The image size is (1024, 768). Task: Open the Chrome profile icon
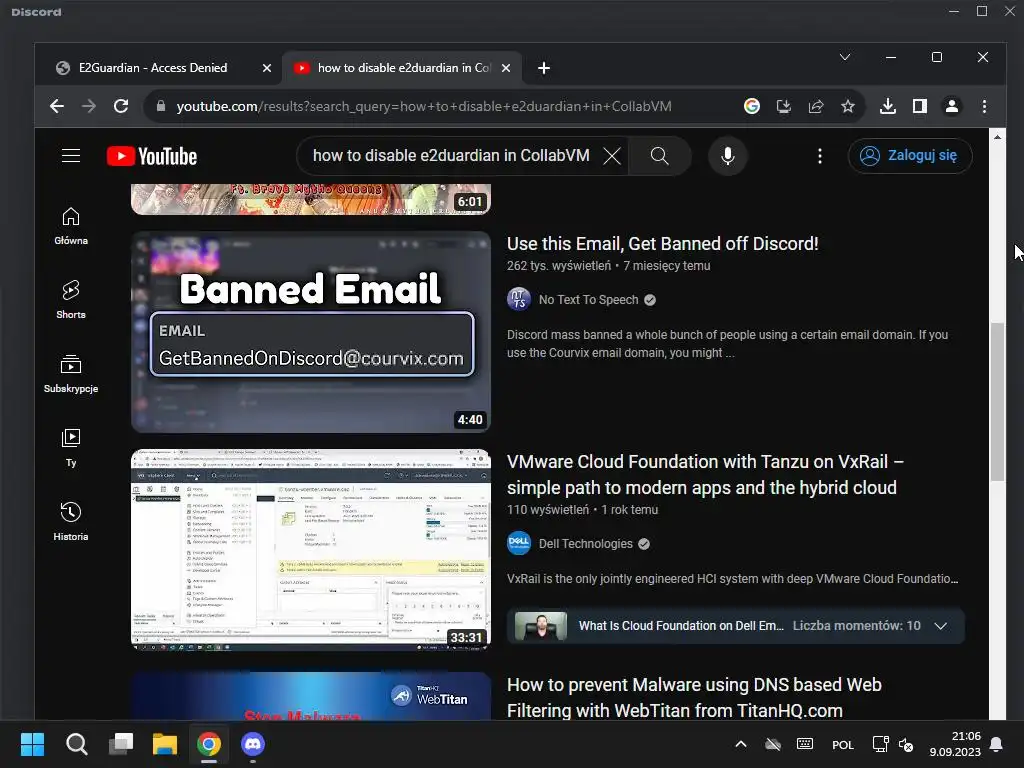point(952,106)
